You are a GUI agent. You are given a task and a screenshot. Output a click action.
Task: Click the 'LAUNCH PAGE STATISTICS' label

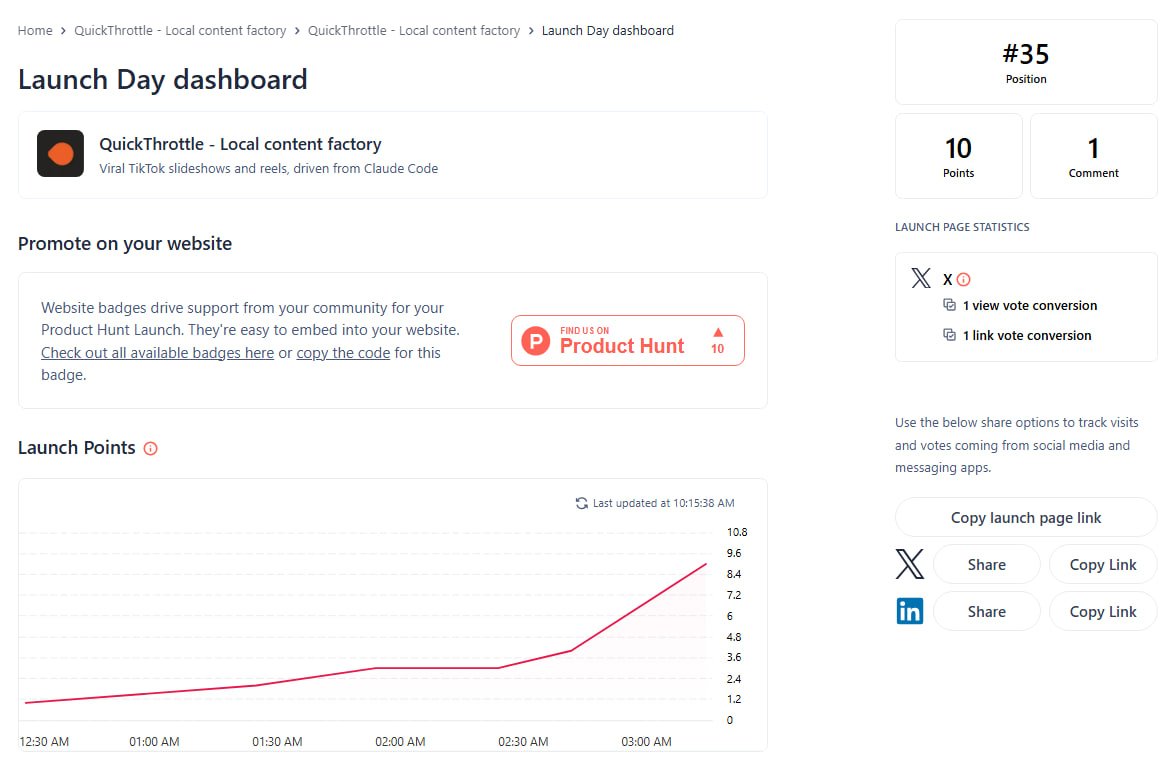[x=962, y=227]
